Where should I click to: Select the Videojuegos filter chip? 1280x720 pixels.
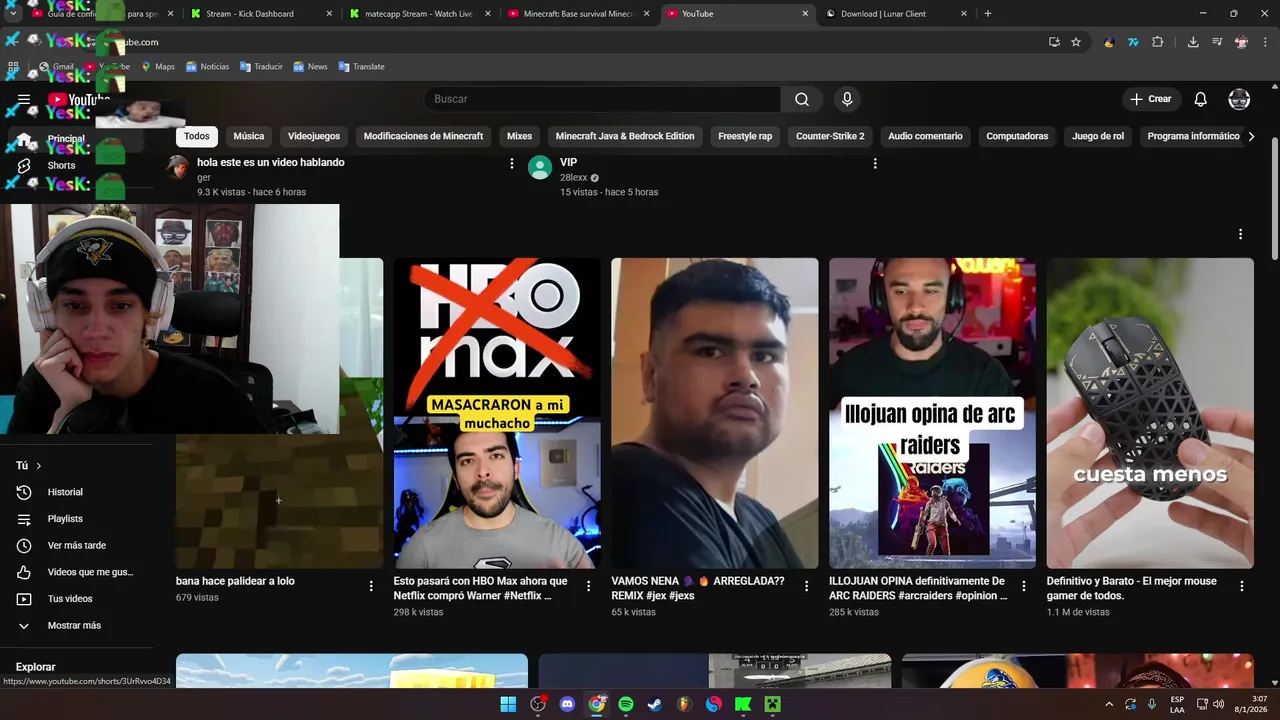click(x=314, y=136)
